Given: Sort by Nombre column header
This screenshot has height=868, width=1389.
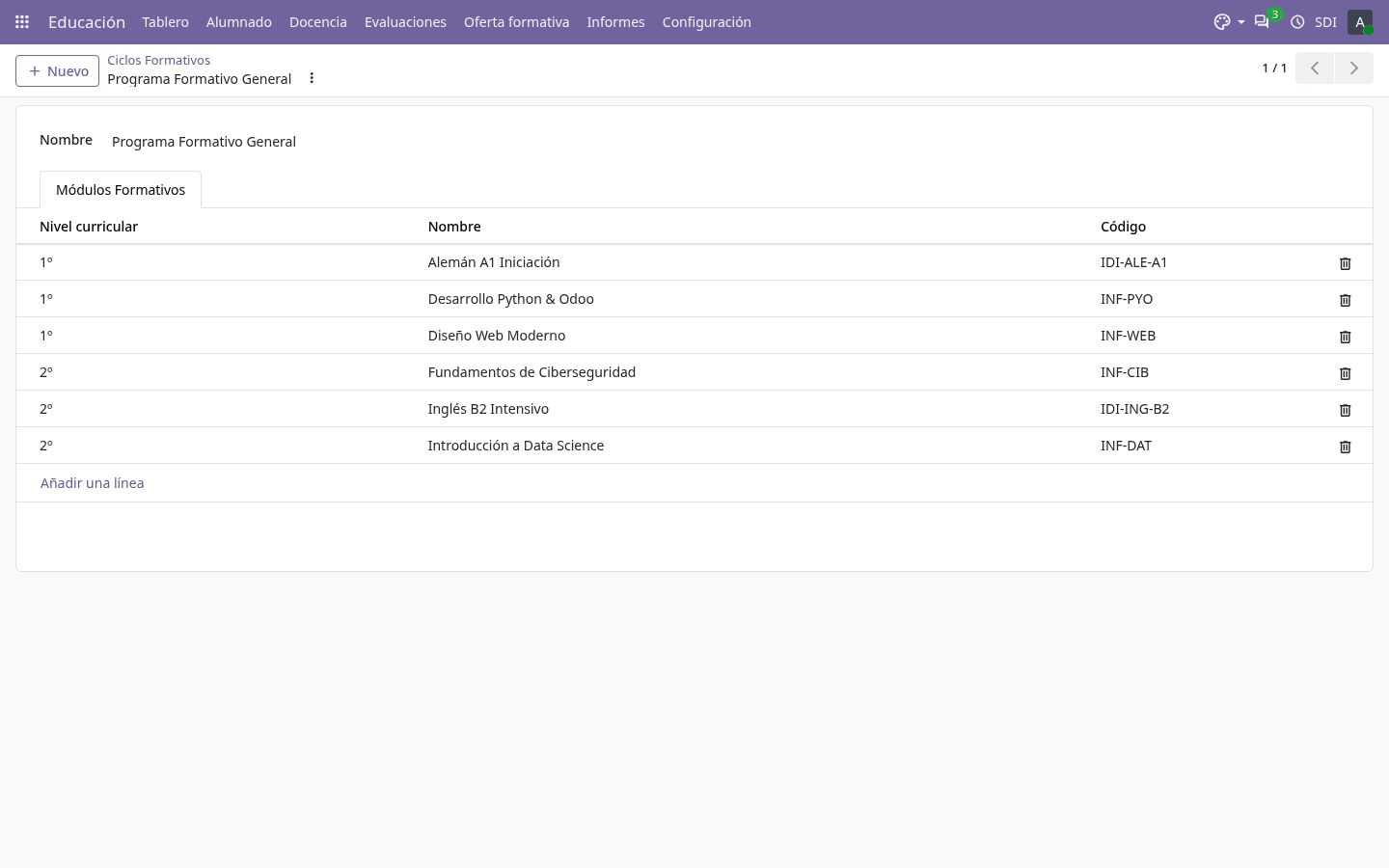Looking at the screenshot, I should [454, 227].
